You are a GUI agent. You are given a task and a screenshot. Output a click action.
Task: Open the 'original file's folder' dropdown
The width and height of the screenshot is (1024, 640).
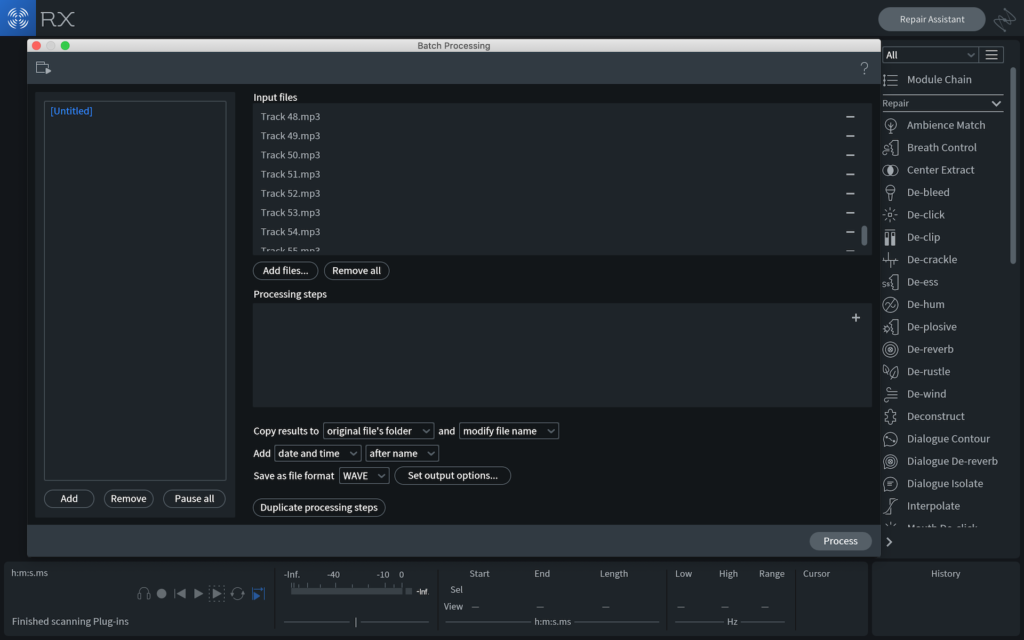(378, 431)
